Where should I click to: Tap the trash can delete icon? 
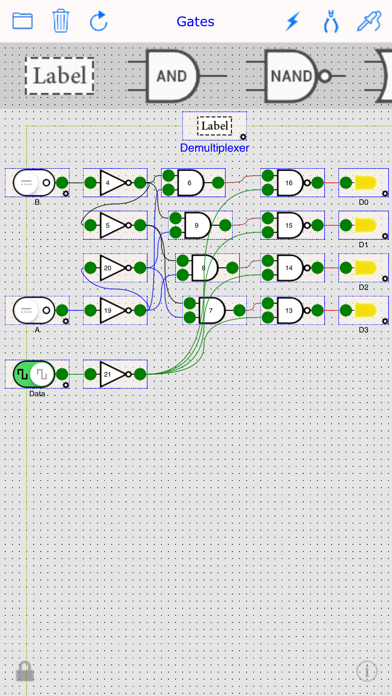[x=61, y=21]
